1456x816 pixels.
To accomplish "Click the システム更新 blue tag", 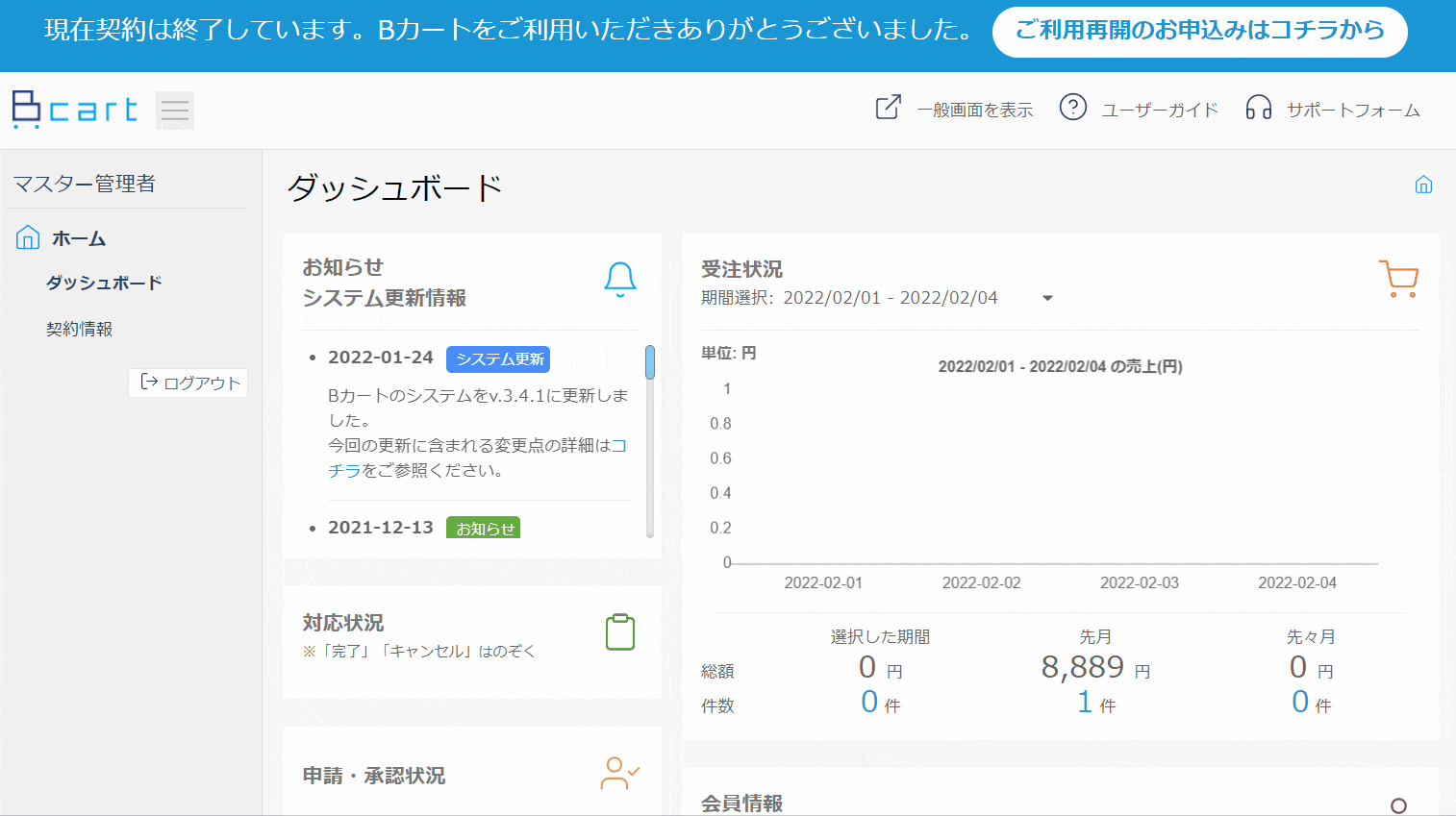I will [498, 359].
